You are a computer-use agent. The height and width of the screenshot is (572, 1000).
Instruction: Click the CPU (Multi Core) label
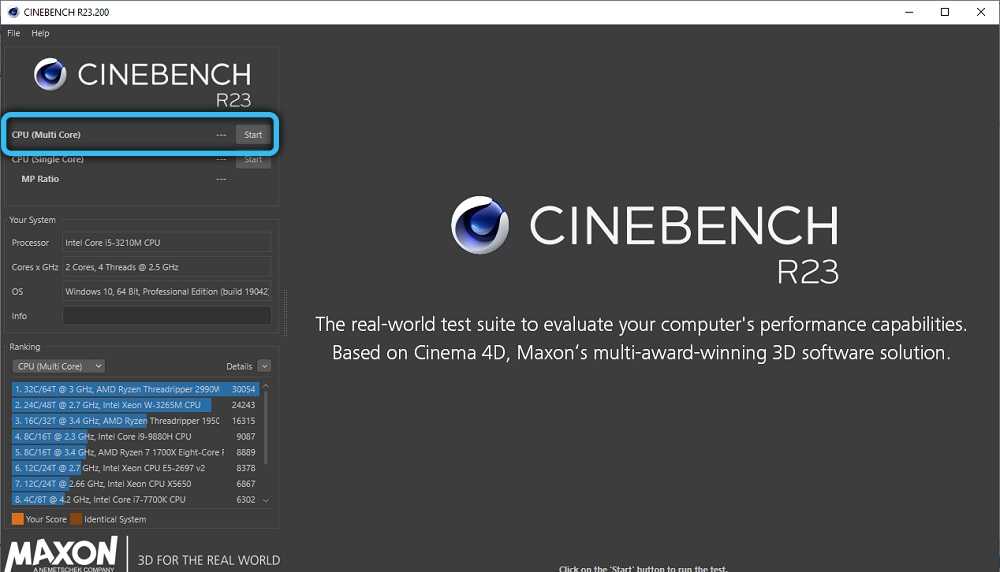[47, 135]
